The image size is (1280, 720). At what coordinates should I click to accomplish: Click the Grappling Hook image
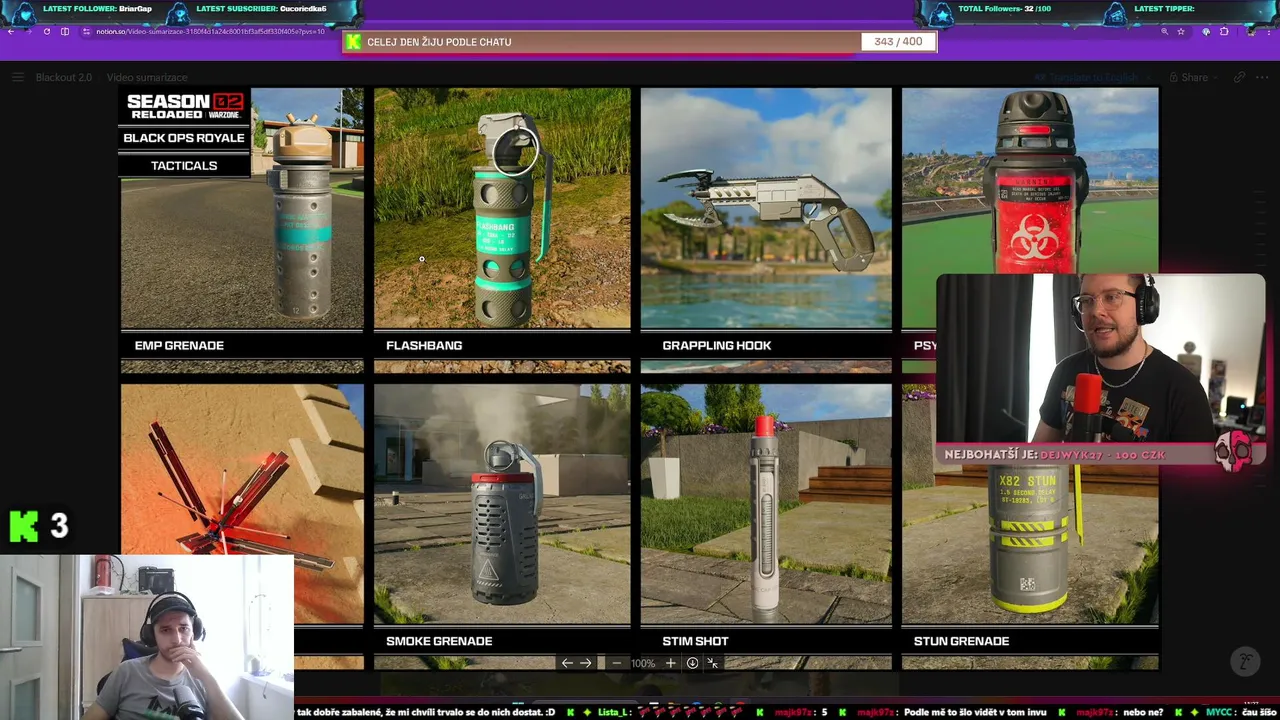tap(766, 208)
